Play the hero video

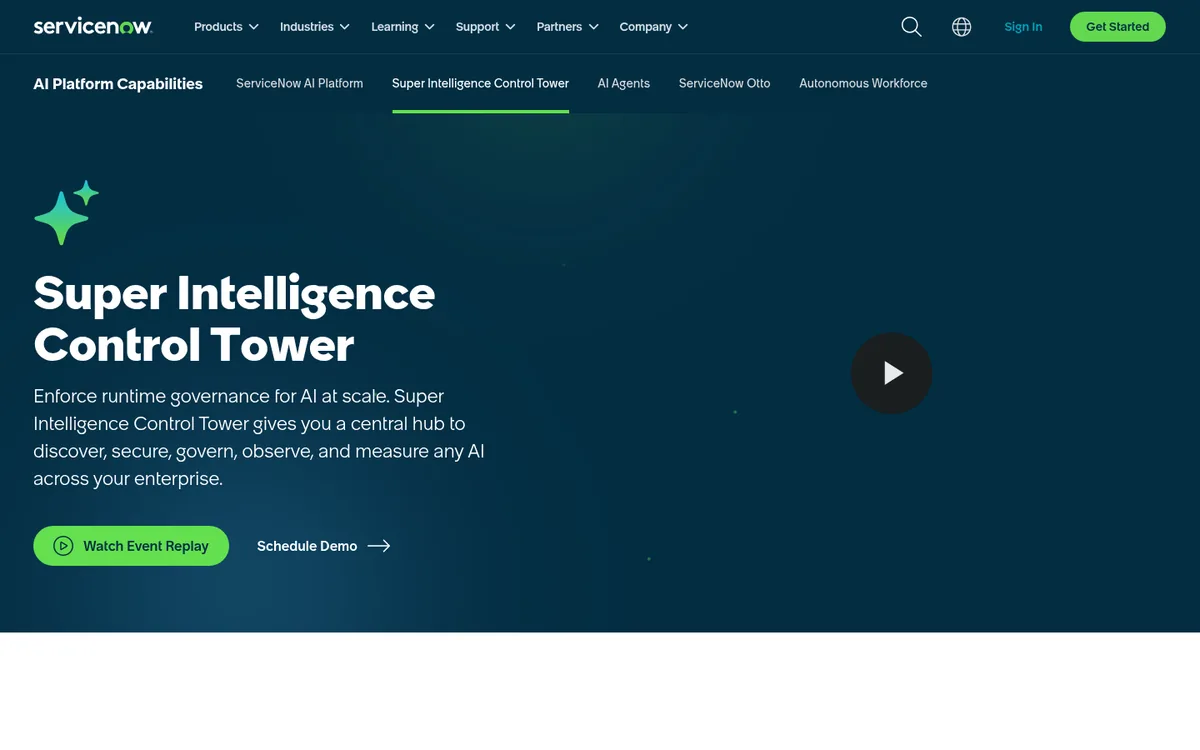coord(891,373)
